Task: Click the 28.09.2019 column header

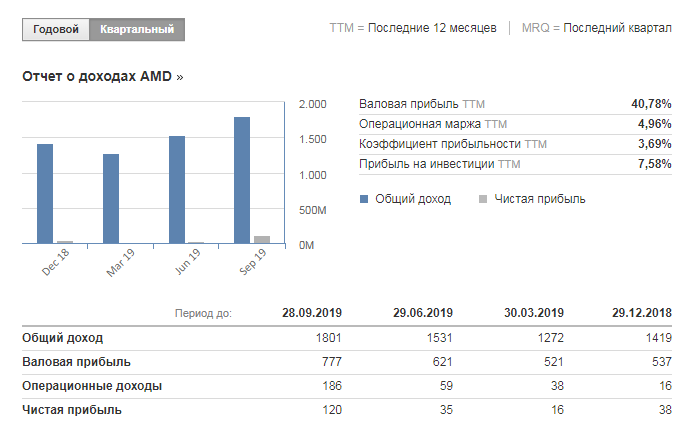Action: point(311,313)
